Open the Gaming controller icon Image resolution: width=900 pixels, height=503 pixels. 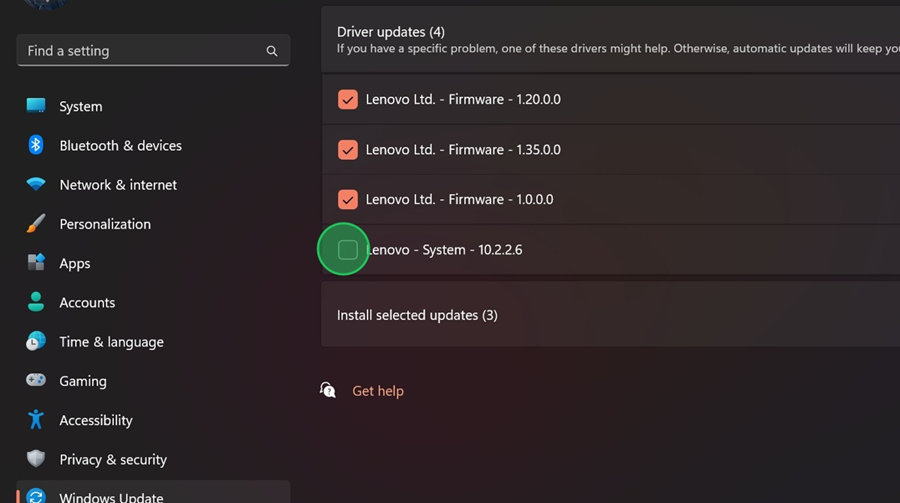[36, 381]
